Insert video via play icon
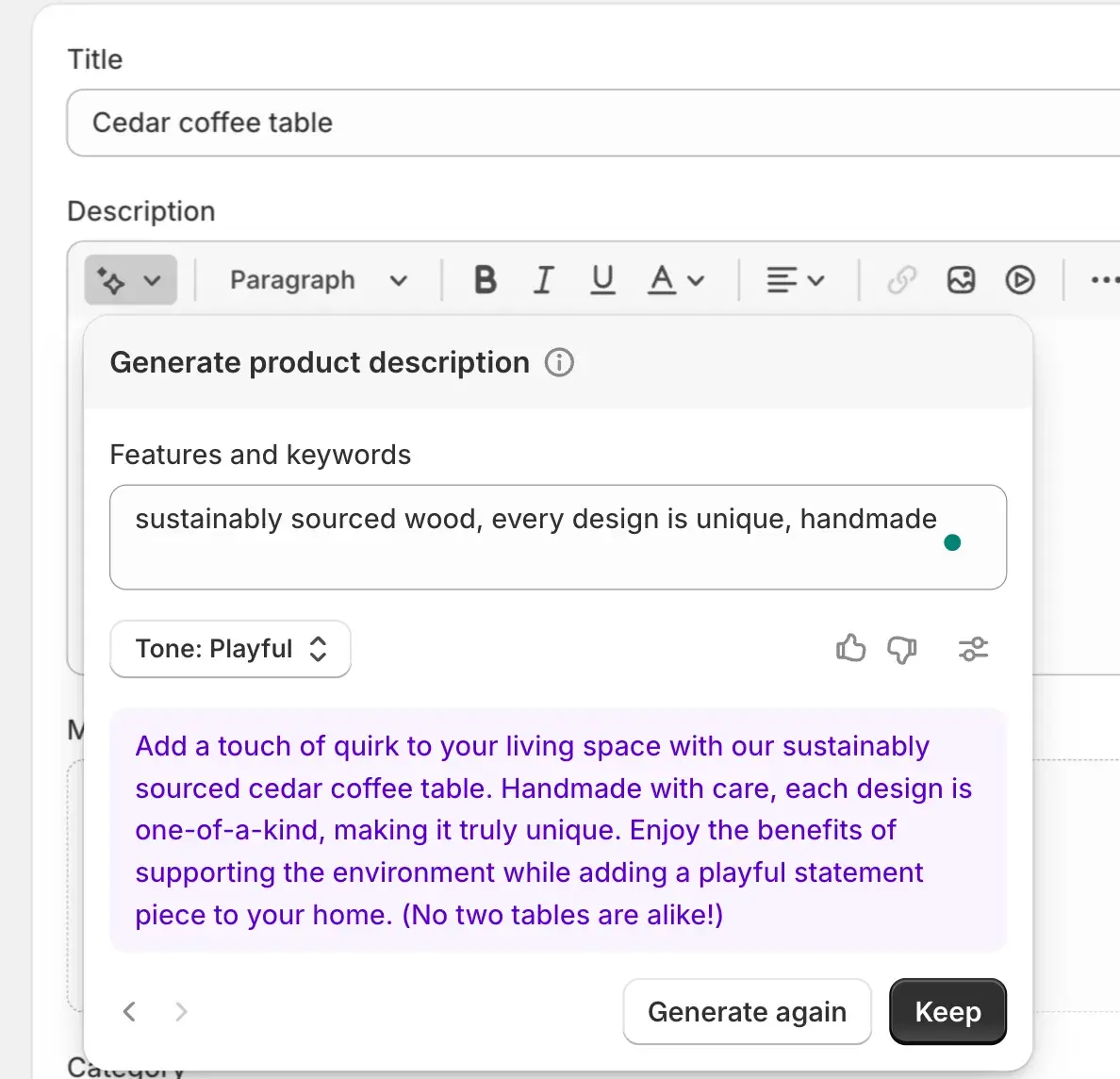This screenshot has height=1079, width=1120. [1019, 280]
